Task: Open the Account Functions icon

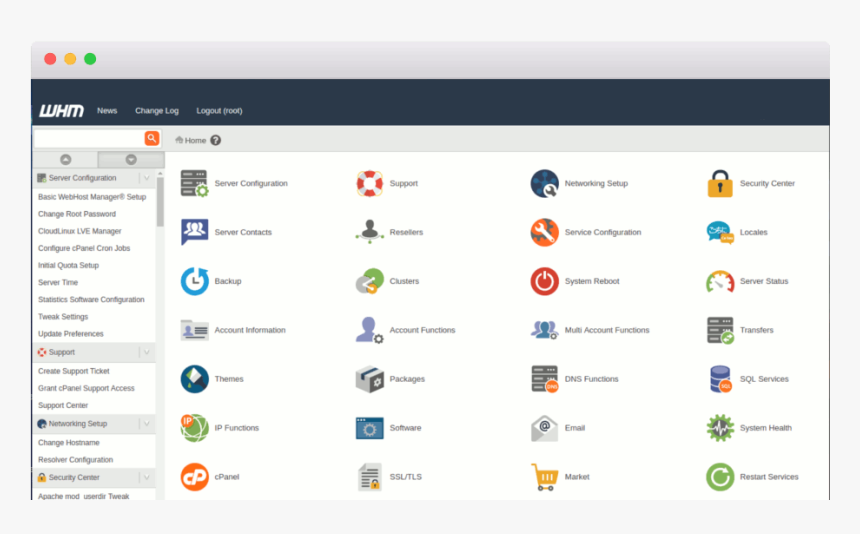Action: tap(369, 330)
